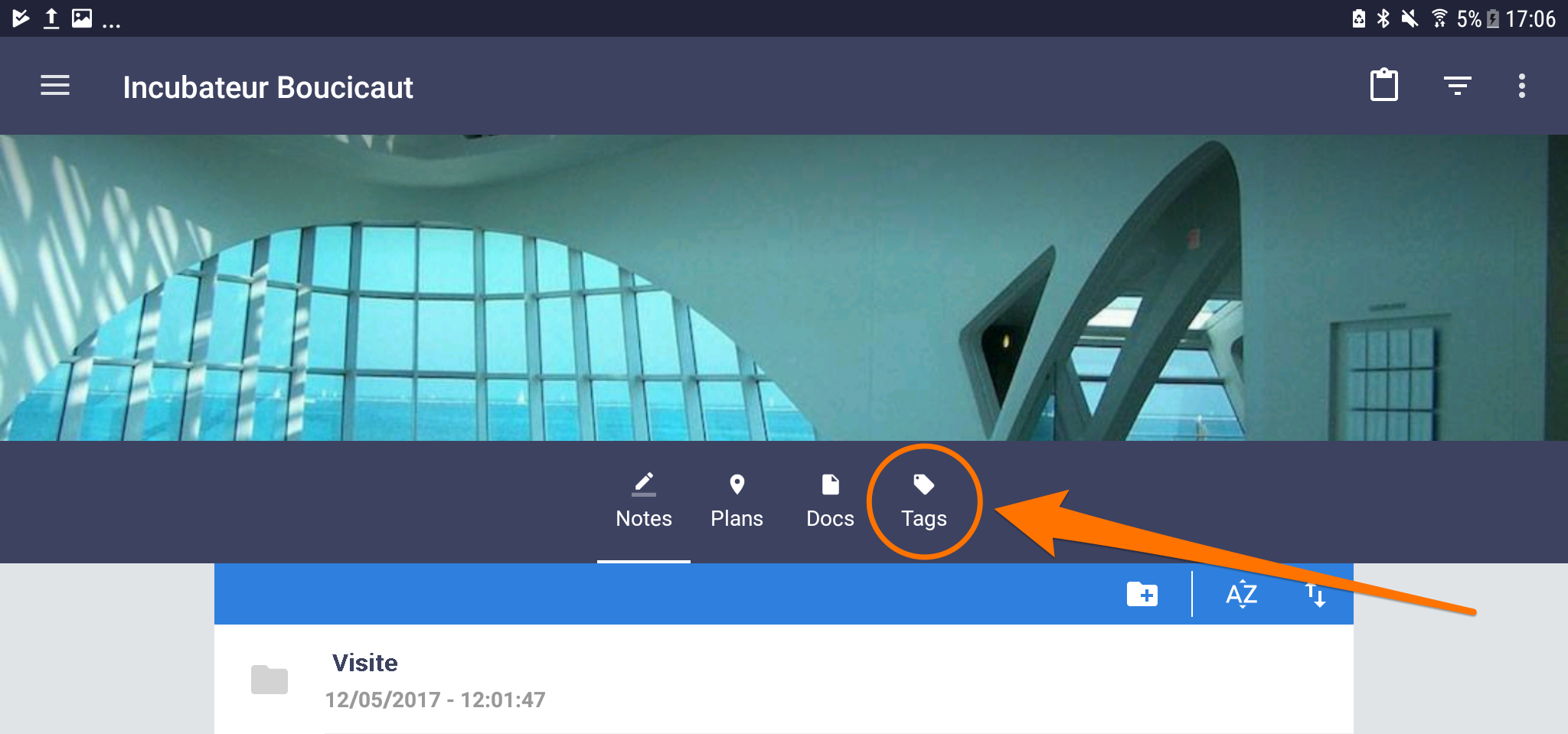Select the Visite folder icon
The image size is (1568, 734).
269,680
